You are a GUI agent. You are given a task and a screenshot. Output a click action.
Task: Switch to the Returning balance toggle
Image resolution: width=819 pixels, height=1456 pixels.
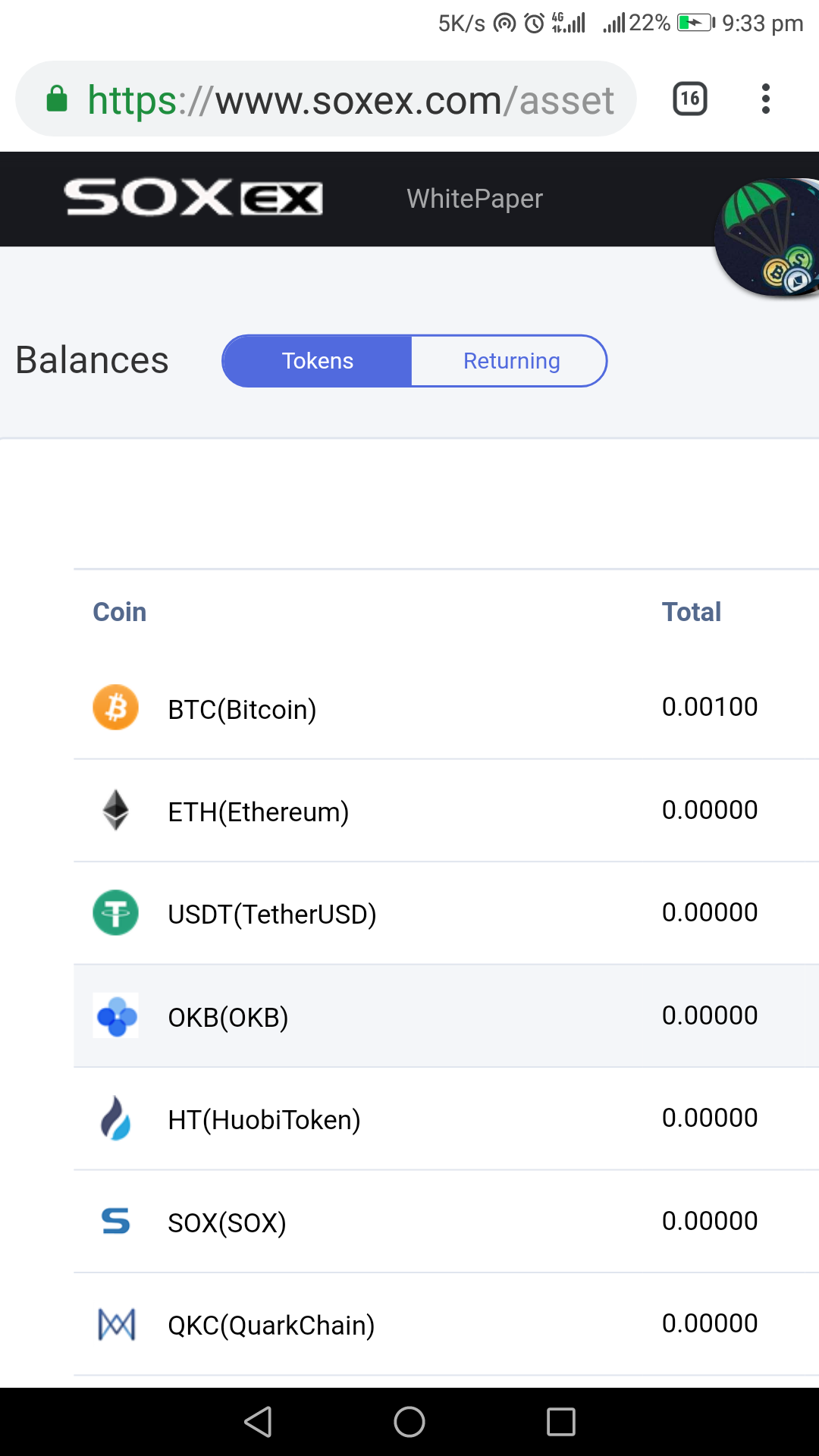click(x=511, y=361)
